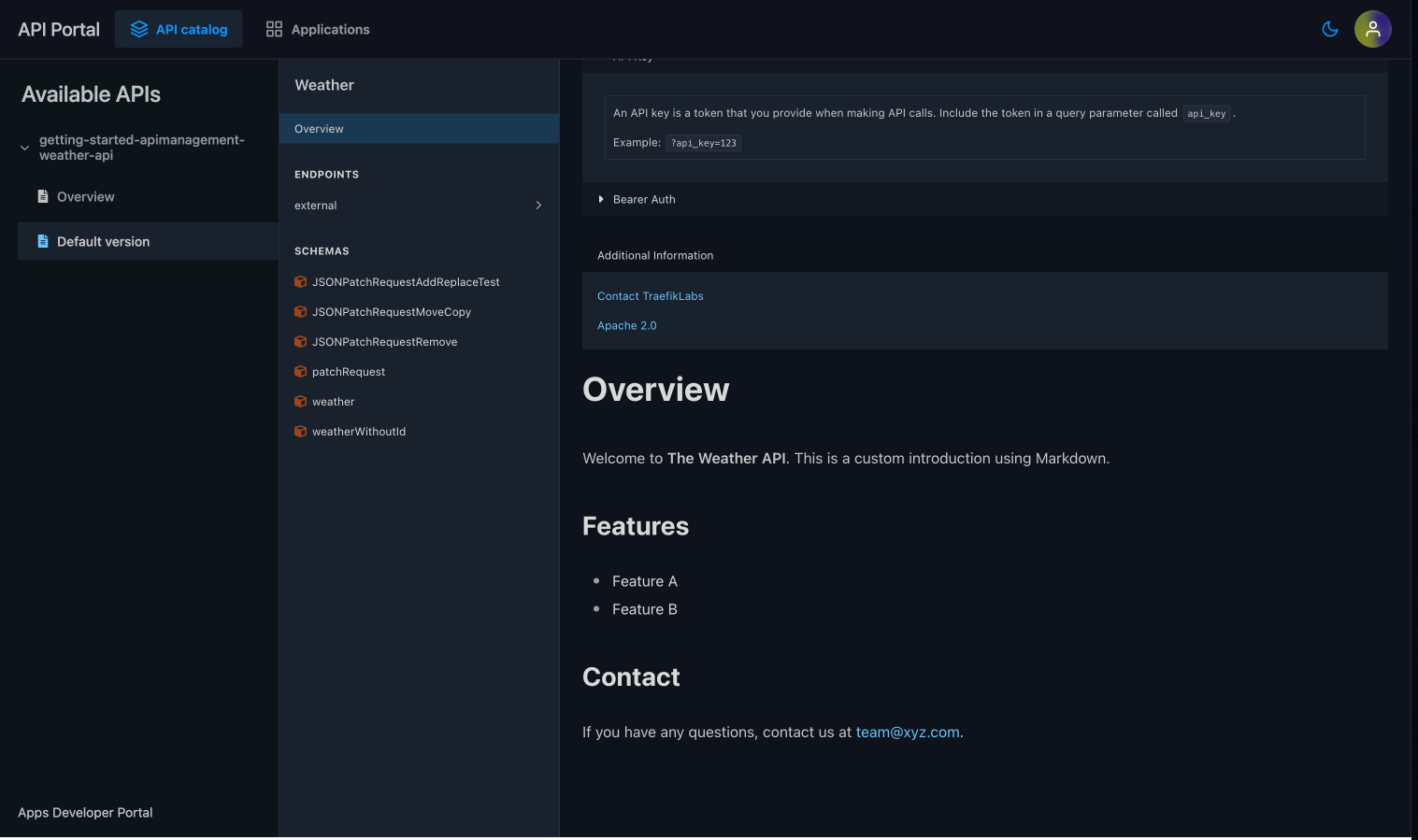Click the weatherWithoutId schema icon
This screenshot has height=840, width=1418.
300,431
